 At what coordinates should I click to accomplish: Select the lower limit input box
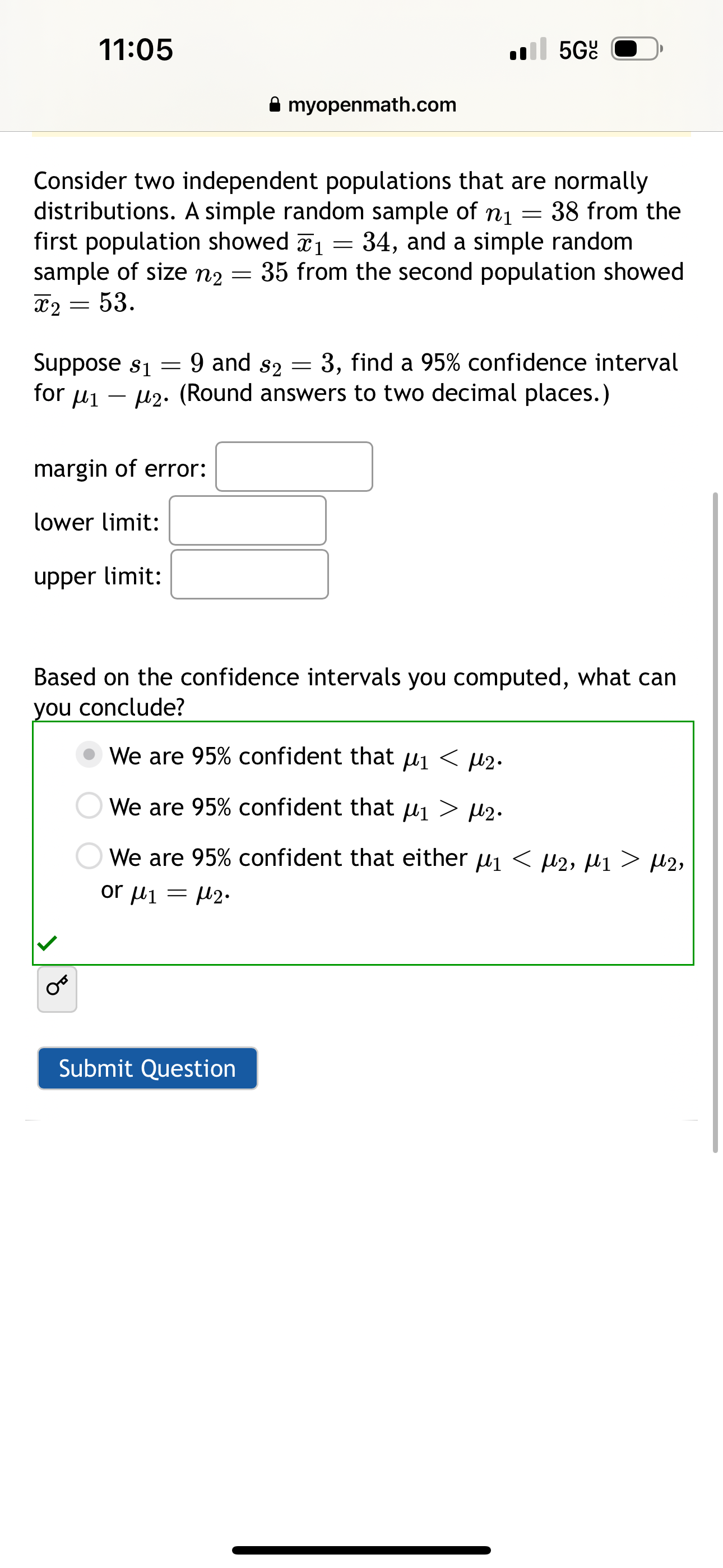tap(247, 522)
